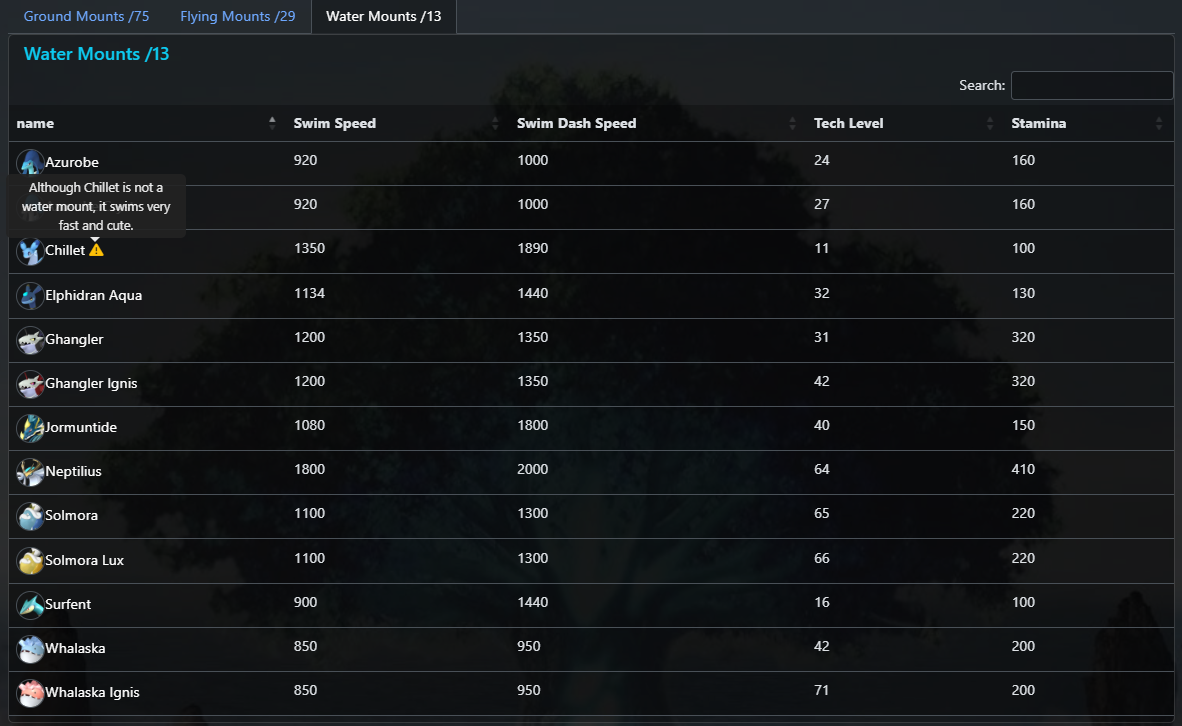Click the Chillet pal icon
Viewport: 1182px width, 726px height.
click(x=30, y=251)
